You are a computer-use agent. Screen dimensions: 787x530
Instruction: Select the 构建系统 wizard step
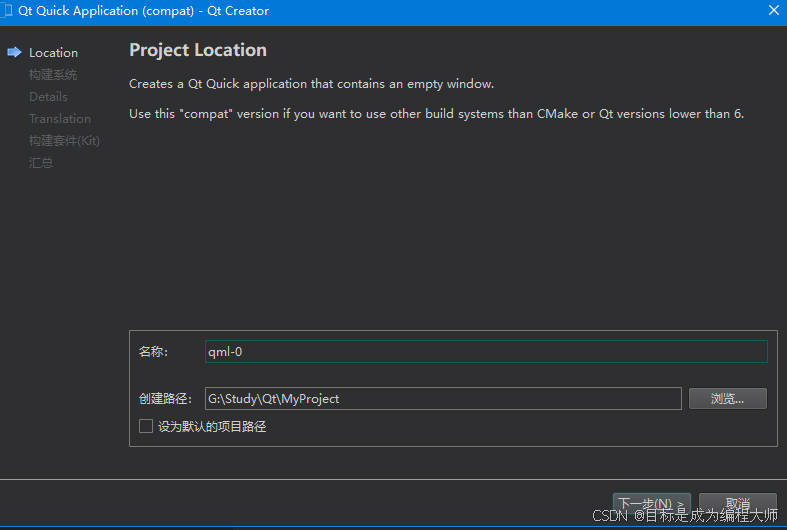pyautogui.click(x=53, y=75)
